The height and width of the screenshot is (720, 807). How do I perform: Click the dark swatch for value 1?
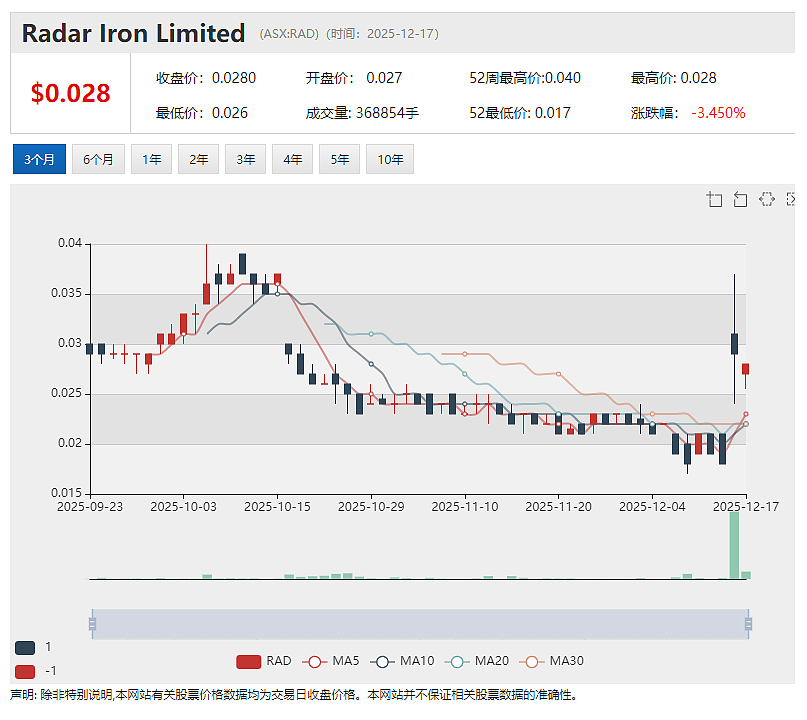(25, 647)
